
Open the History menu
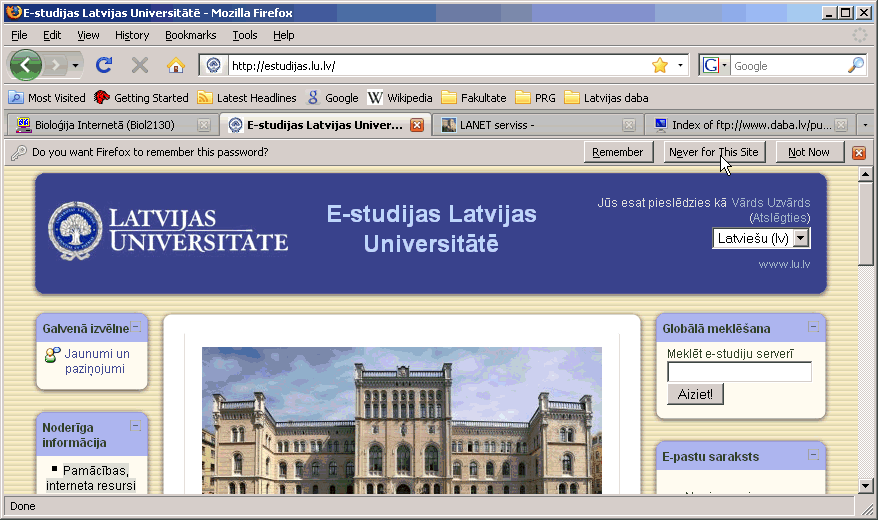point(132,35)
